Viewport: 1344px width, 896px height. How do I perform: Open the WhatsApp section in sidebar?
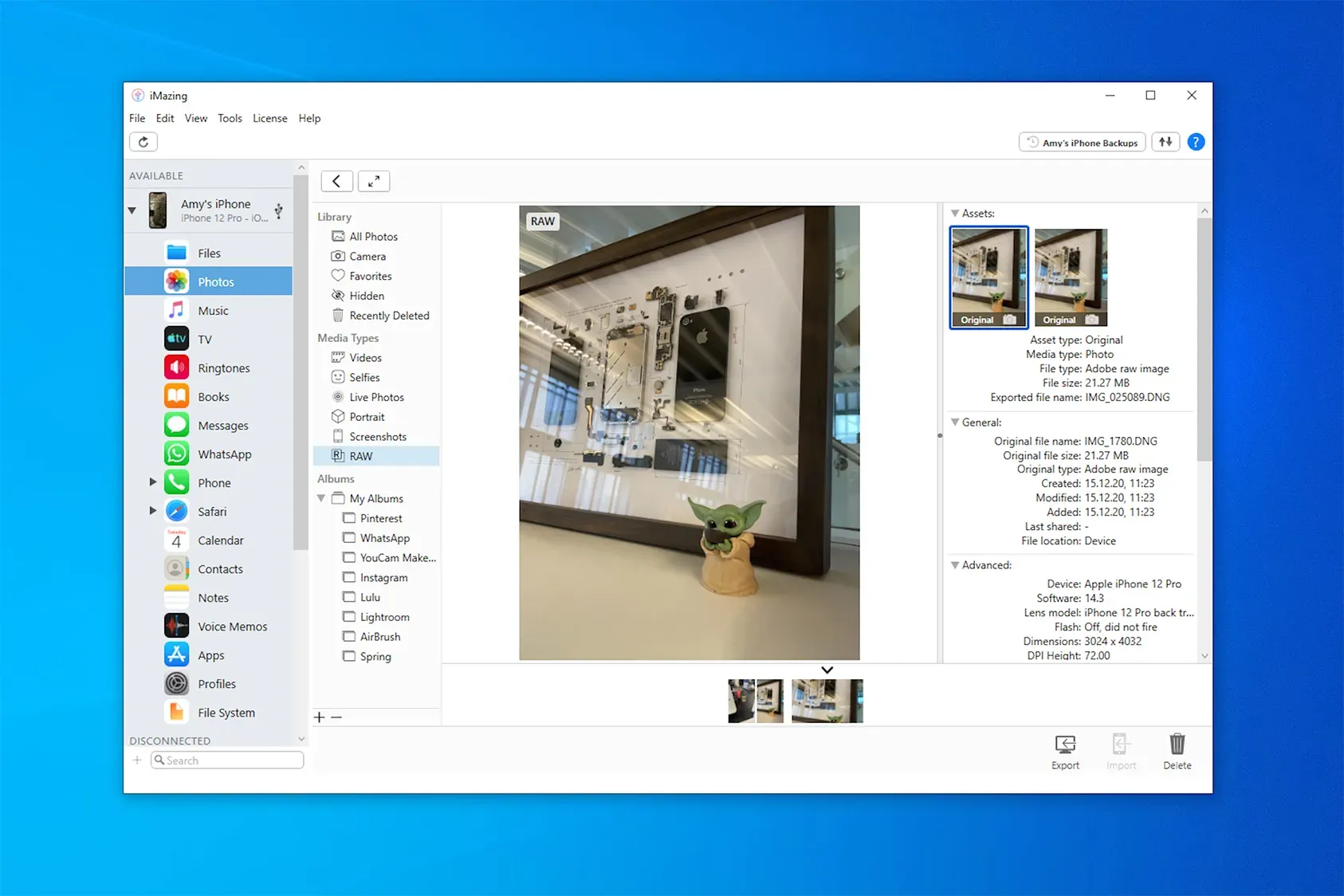(x=224, y=454)
